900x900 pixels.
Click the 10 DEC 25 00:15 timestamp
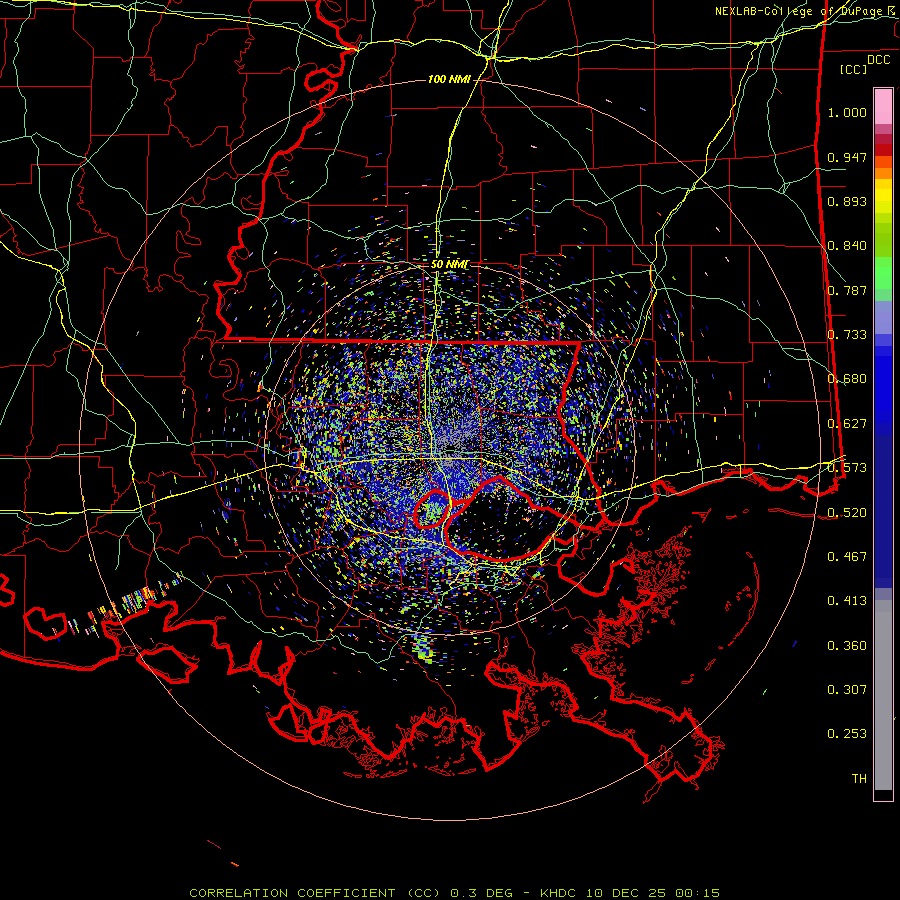(x=653, y=893)
